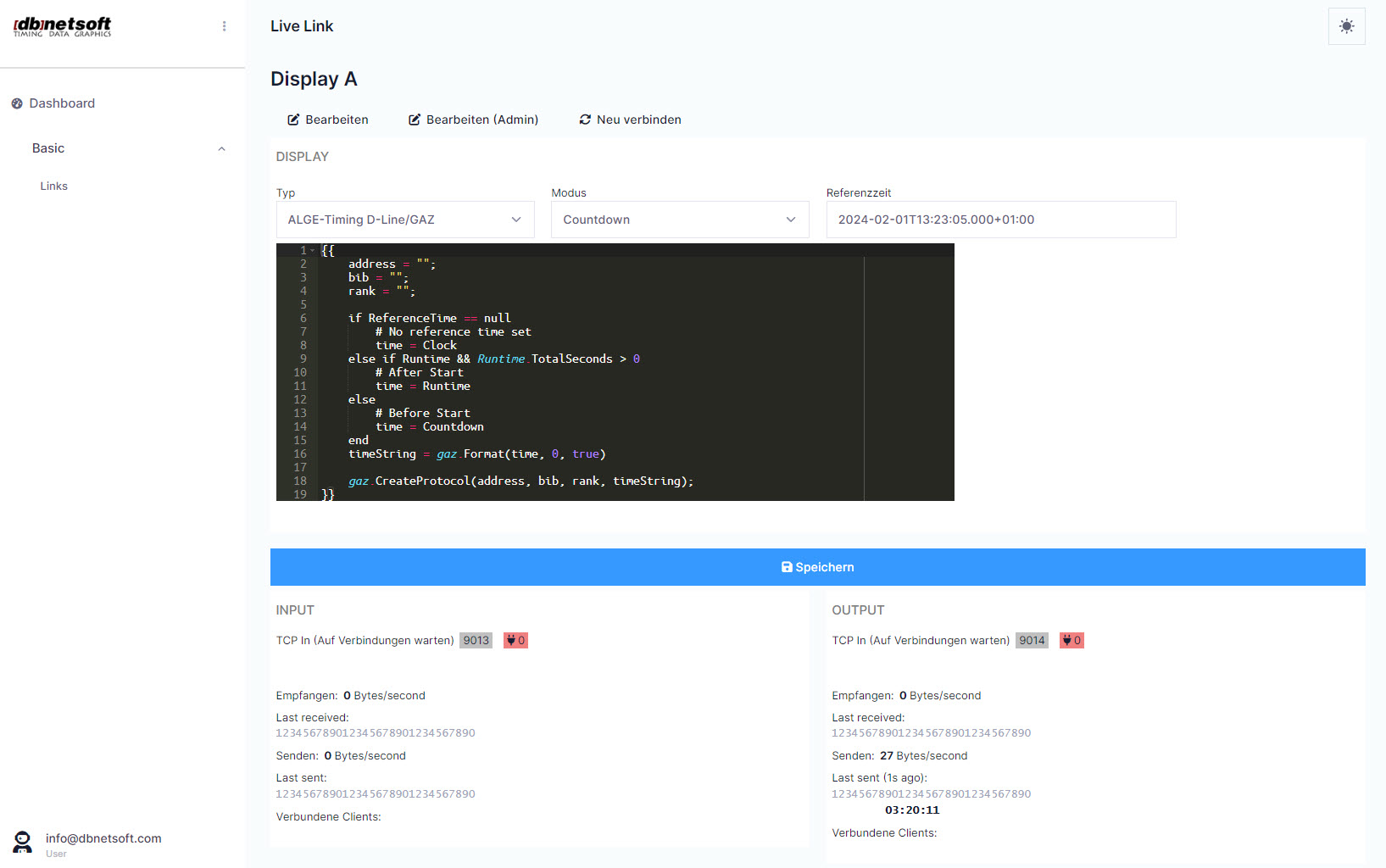Collapse the Basic section in the sidebar
1386x868 pixels.
tap(221, 148)
